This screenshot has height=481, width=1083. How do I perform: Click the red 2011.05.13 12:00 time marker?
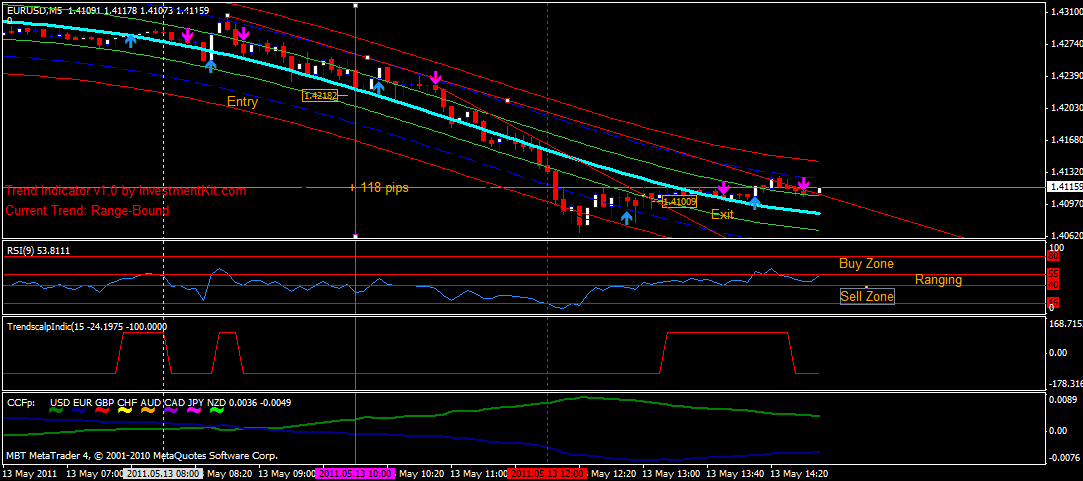coord(548,473)
